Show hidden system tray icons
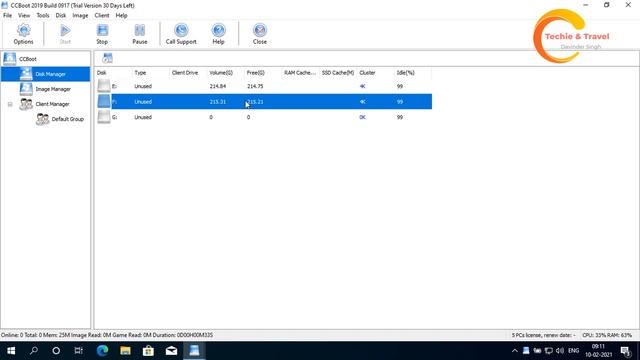The width and height of the screenshot is (640, 360). click(514, 351)
